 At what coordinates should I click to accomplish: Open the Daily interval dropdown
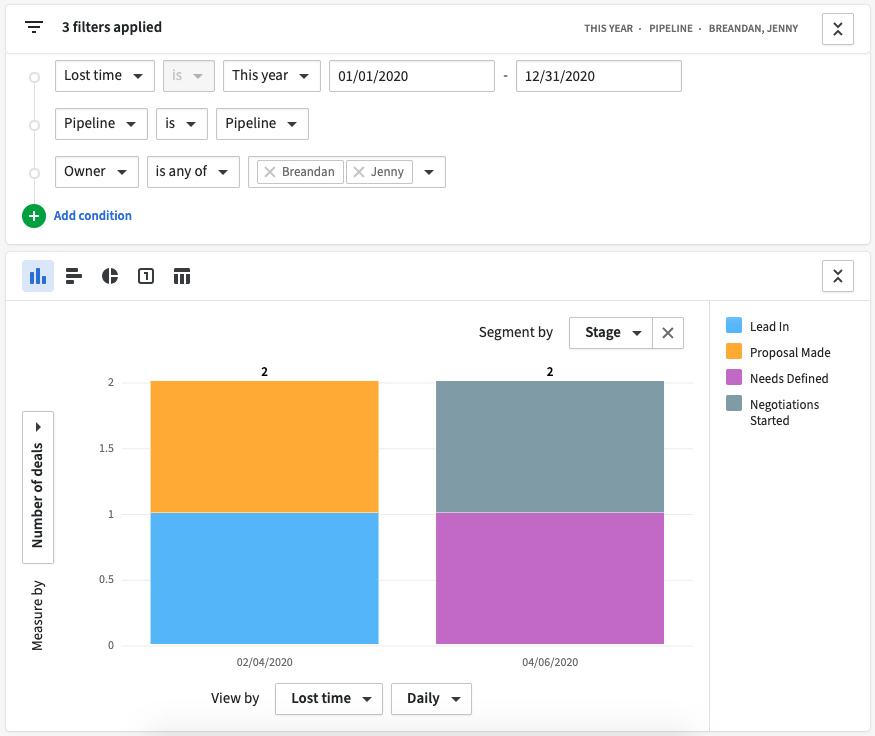point(431,699)
